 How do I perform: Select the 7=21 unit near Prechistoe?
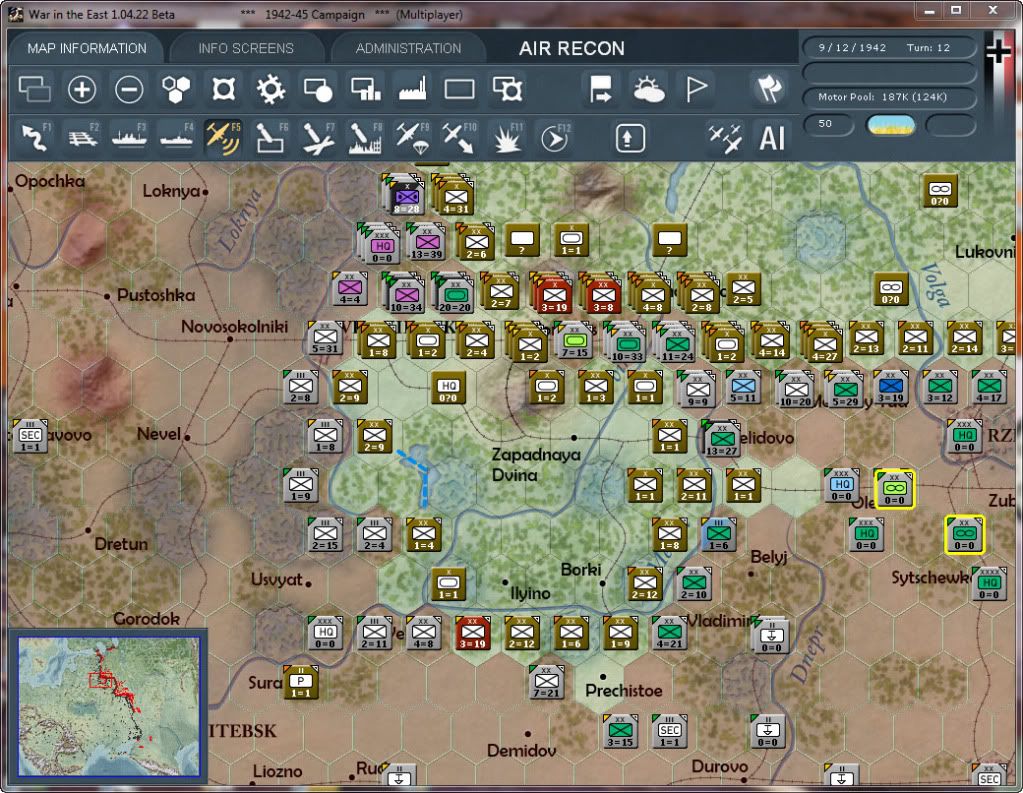[x=546, y=683]
